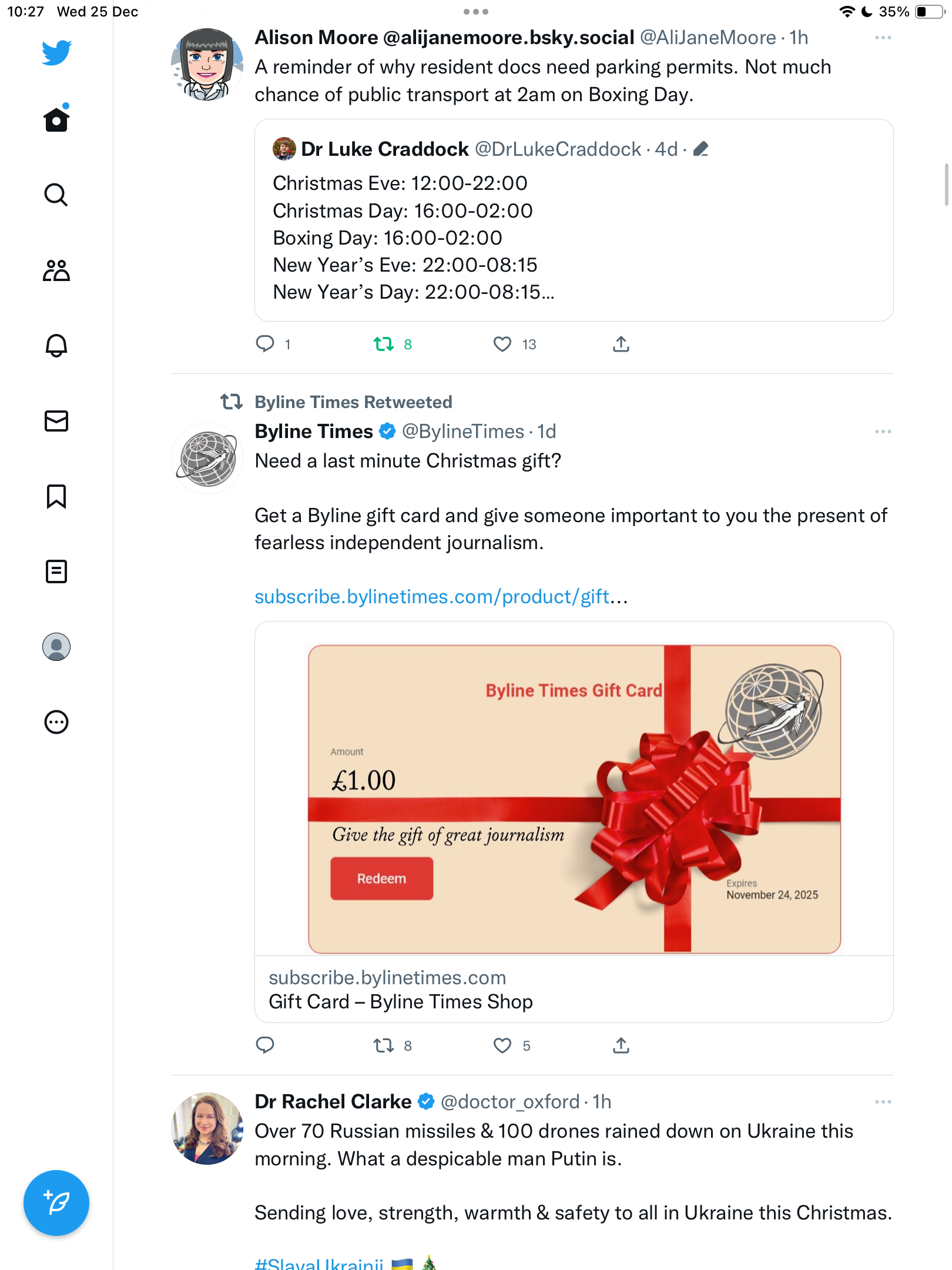Image resolution: width=952 pixels, height=1270 pixels.
Task: Open Messages envelope icon
Action: (56, 421)
